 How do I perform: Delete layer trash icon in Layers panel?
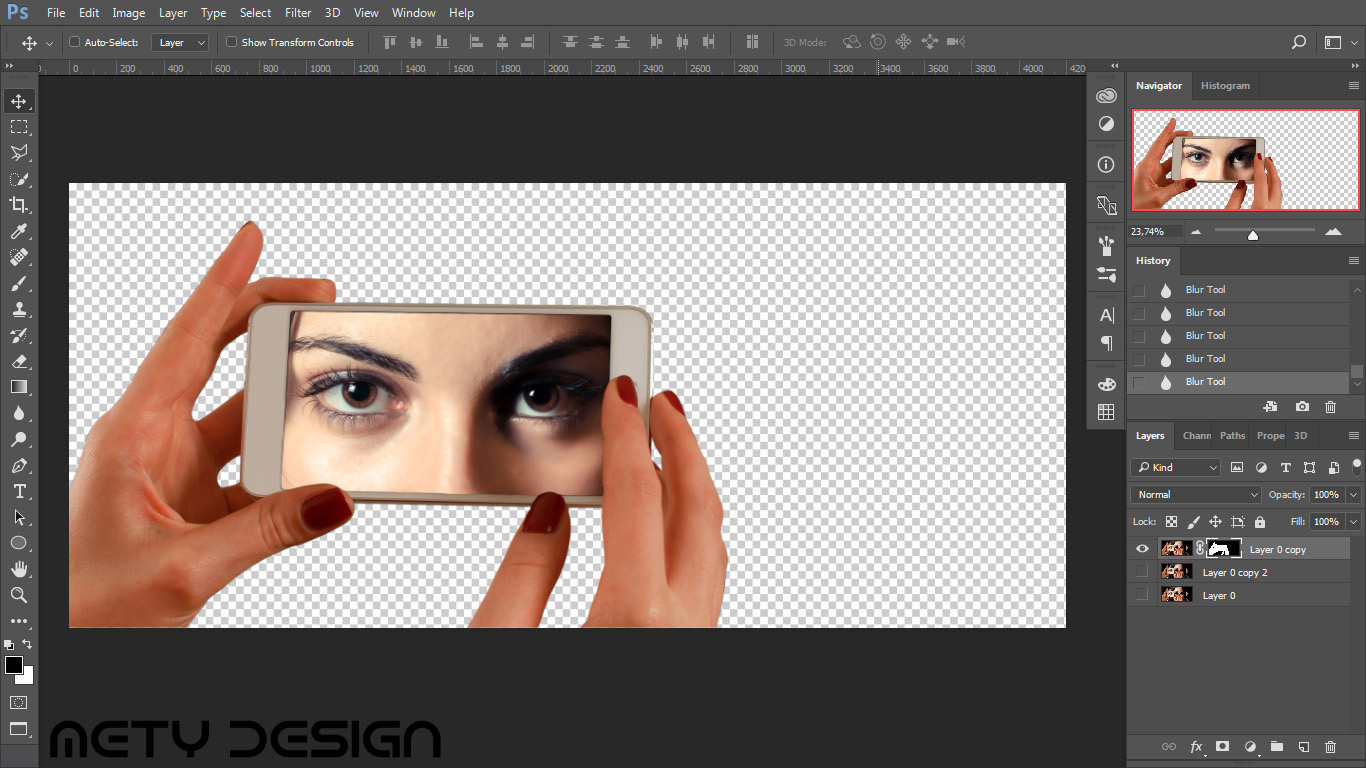click(1330, 747)
